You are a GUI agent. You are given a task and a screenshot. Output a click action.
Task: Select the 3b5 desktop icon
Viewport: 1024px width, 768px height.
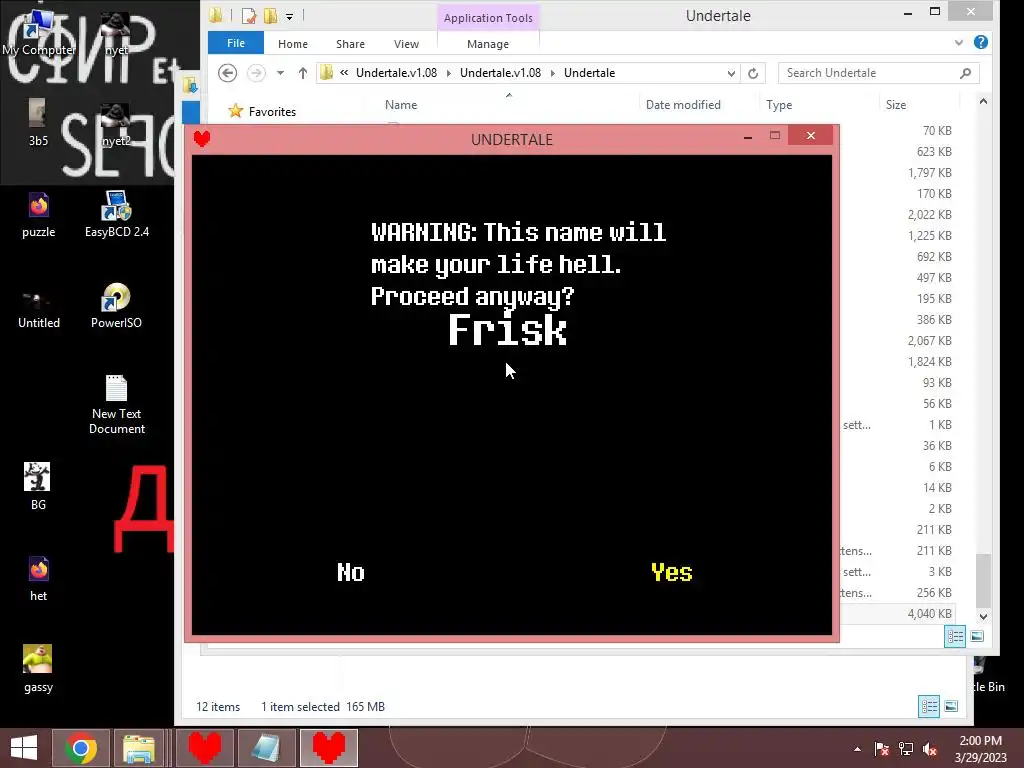click(38, 123)
